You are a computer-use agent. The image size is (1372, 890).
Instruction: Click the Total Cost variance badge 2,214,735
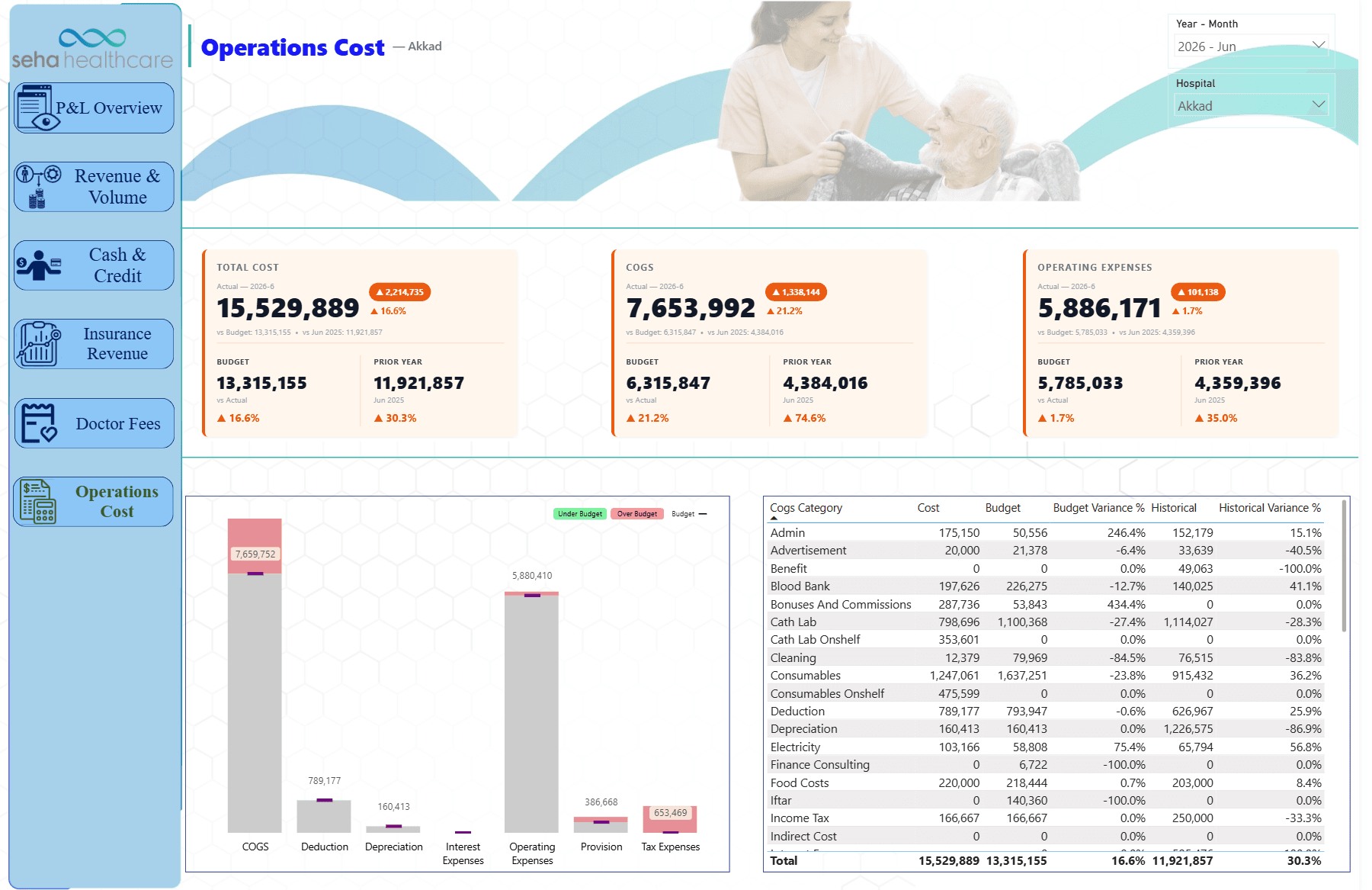point(399,292)
